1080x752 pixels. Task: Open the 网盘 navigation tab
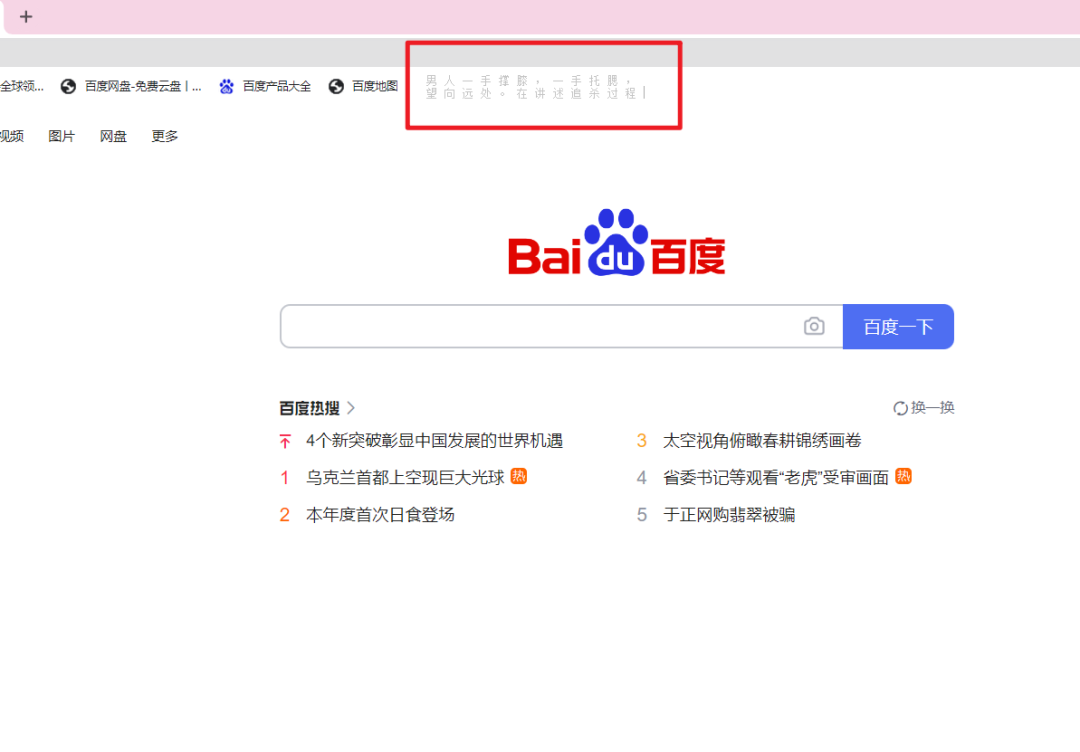113,136
